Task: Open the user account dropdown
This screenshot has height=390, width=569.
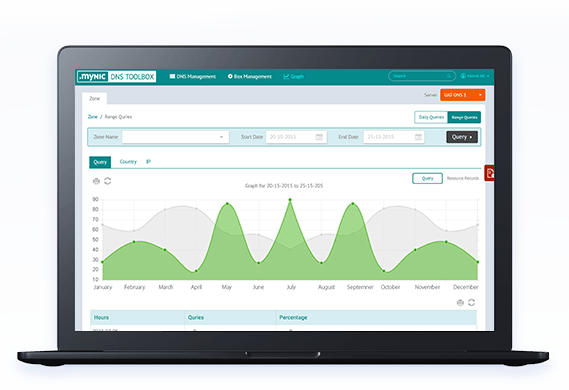Action: tap(475, 76)
